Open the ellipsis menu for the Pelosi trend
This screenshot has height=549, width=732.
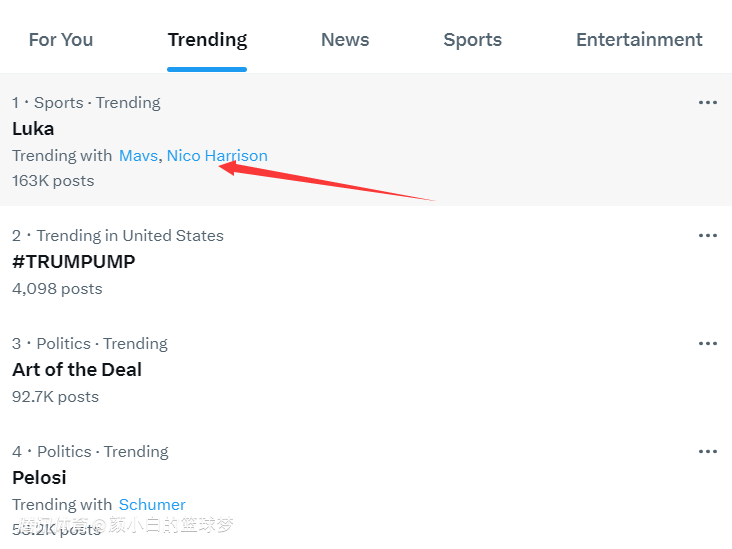[x=708, y=452]
